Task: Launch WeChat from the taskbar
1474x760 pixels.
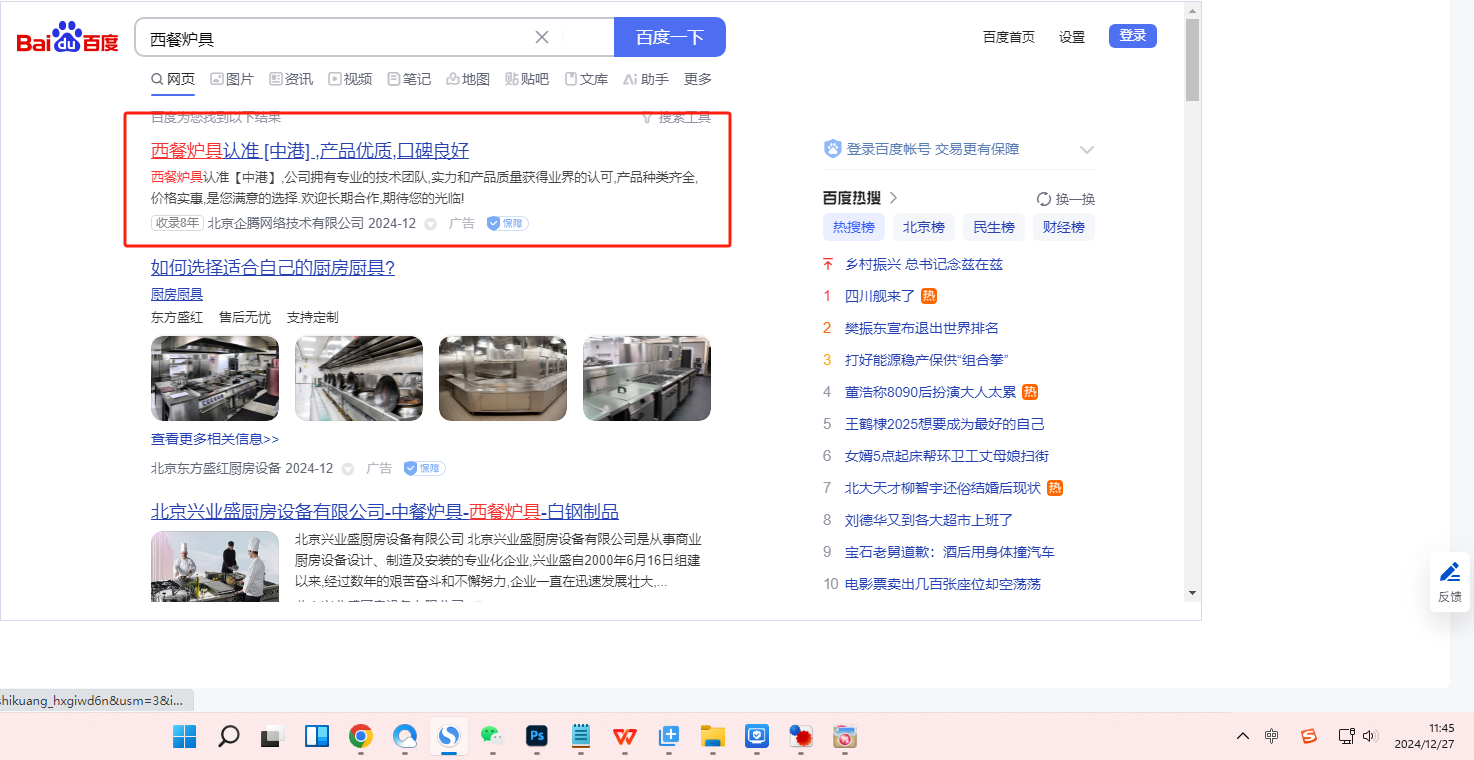Action: click(x=491, y=737)
